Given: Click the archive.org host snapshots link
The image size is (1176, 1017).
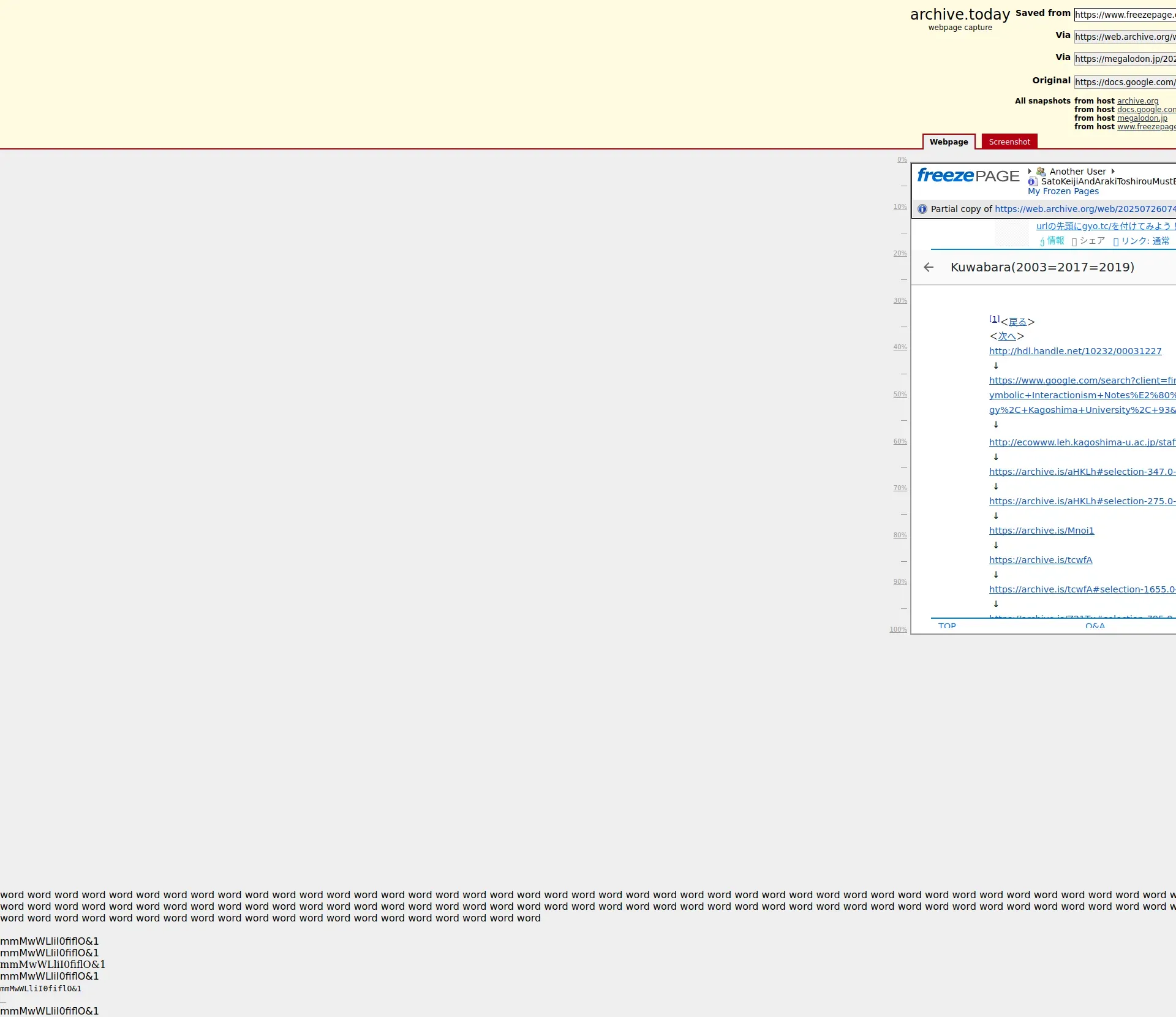Looking at the screenshot, I should (1137, 101).
